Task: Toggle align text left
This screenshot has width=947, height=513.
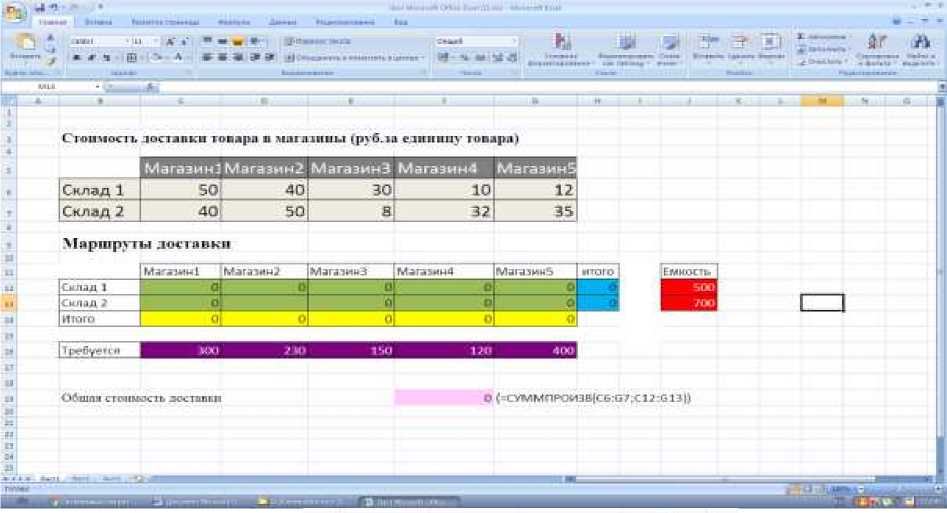Action: (x=207, y=57)
